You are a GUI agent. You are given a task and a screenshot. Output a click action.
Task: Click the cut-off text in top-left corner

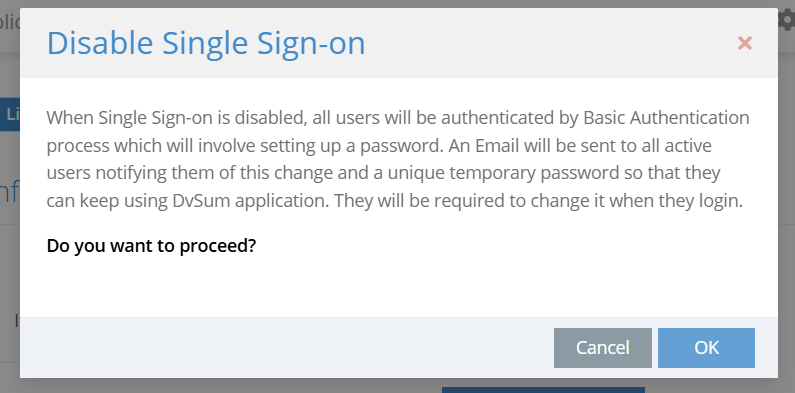click(x=10, y=22)
